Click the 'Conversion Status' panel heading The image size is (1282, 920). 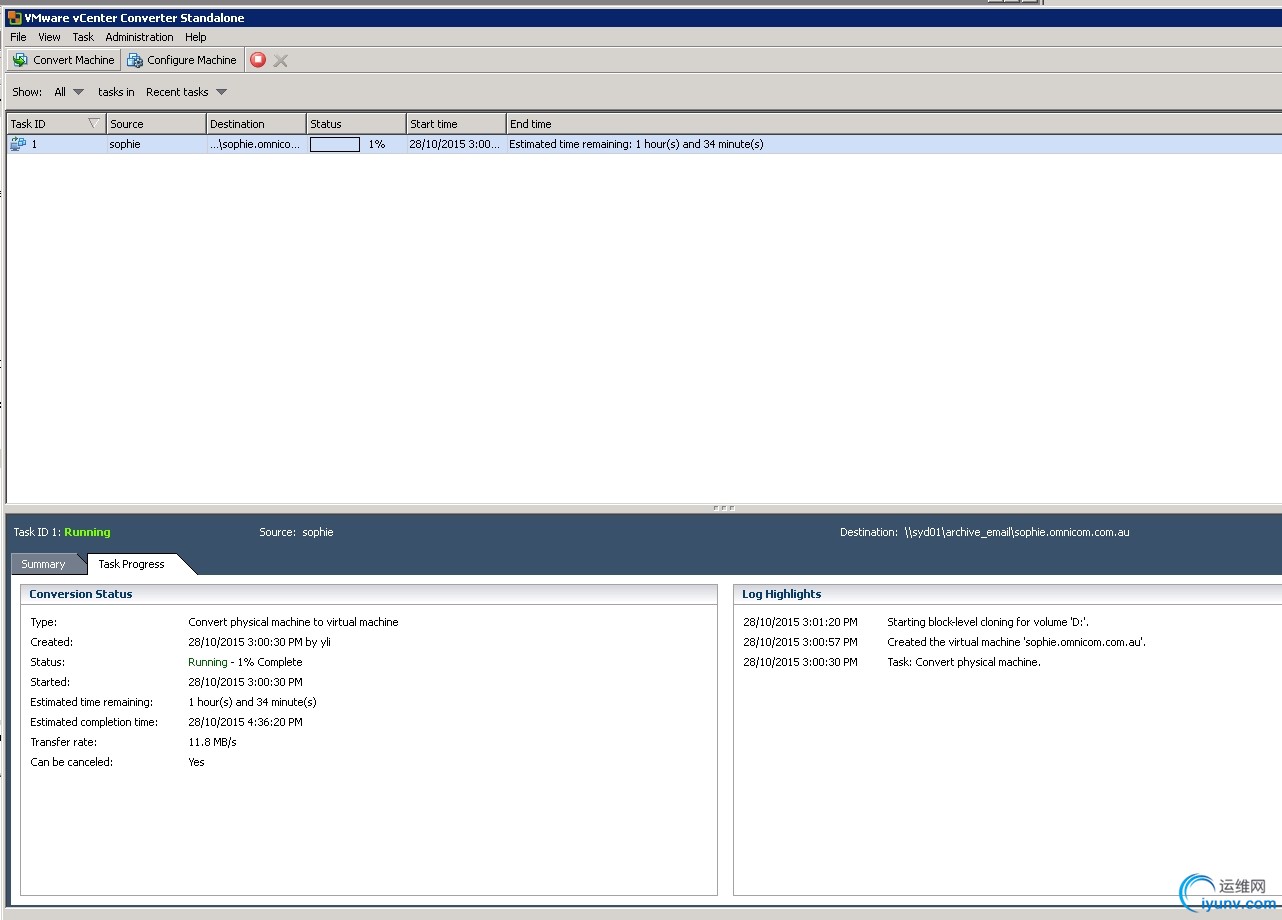click(x=81, y=594)
